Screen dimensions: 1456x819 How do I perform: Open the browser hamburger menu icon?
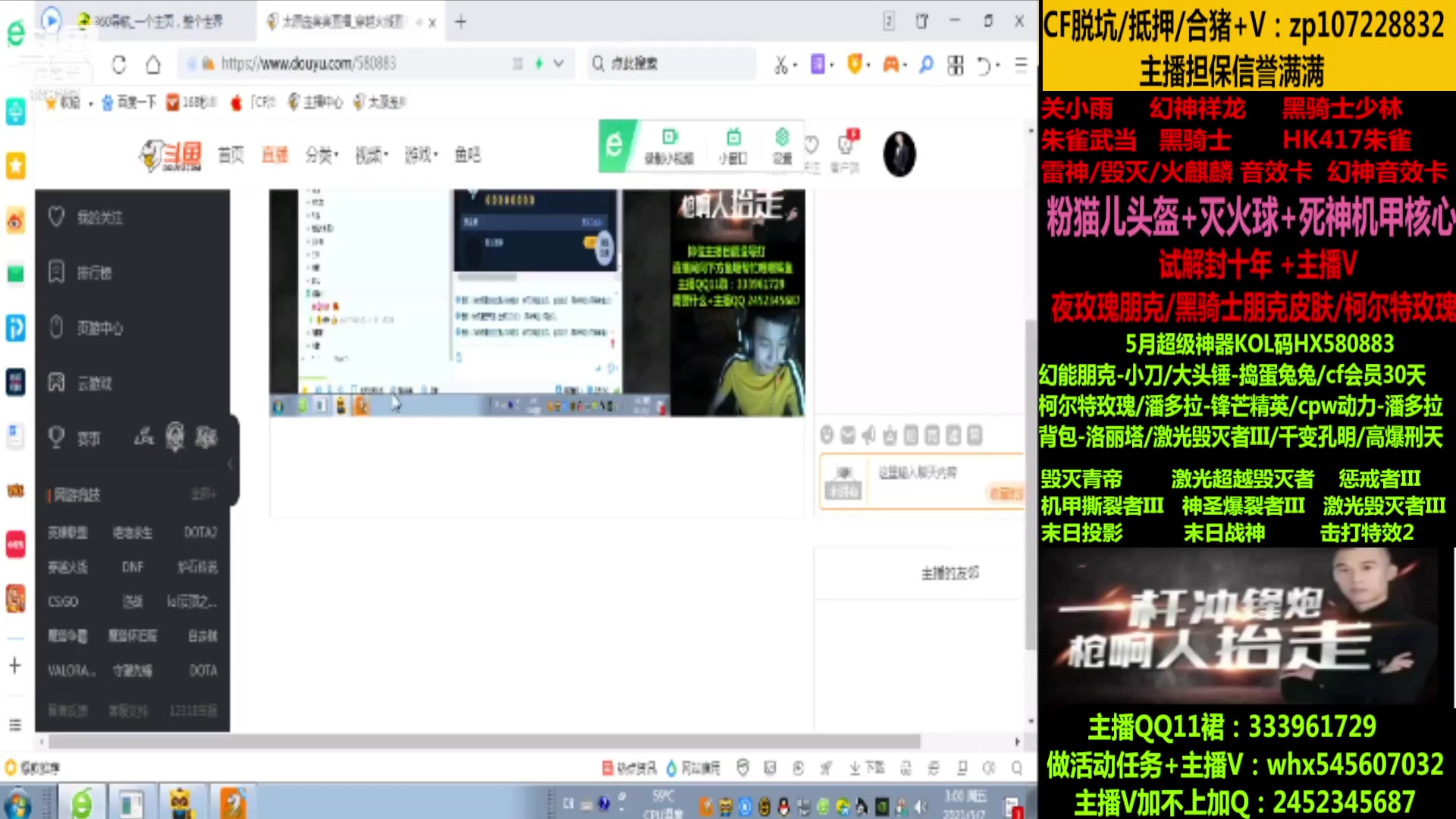(1021, 64)
